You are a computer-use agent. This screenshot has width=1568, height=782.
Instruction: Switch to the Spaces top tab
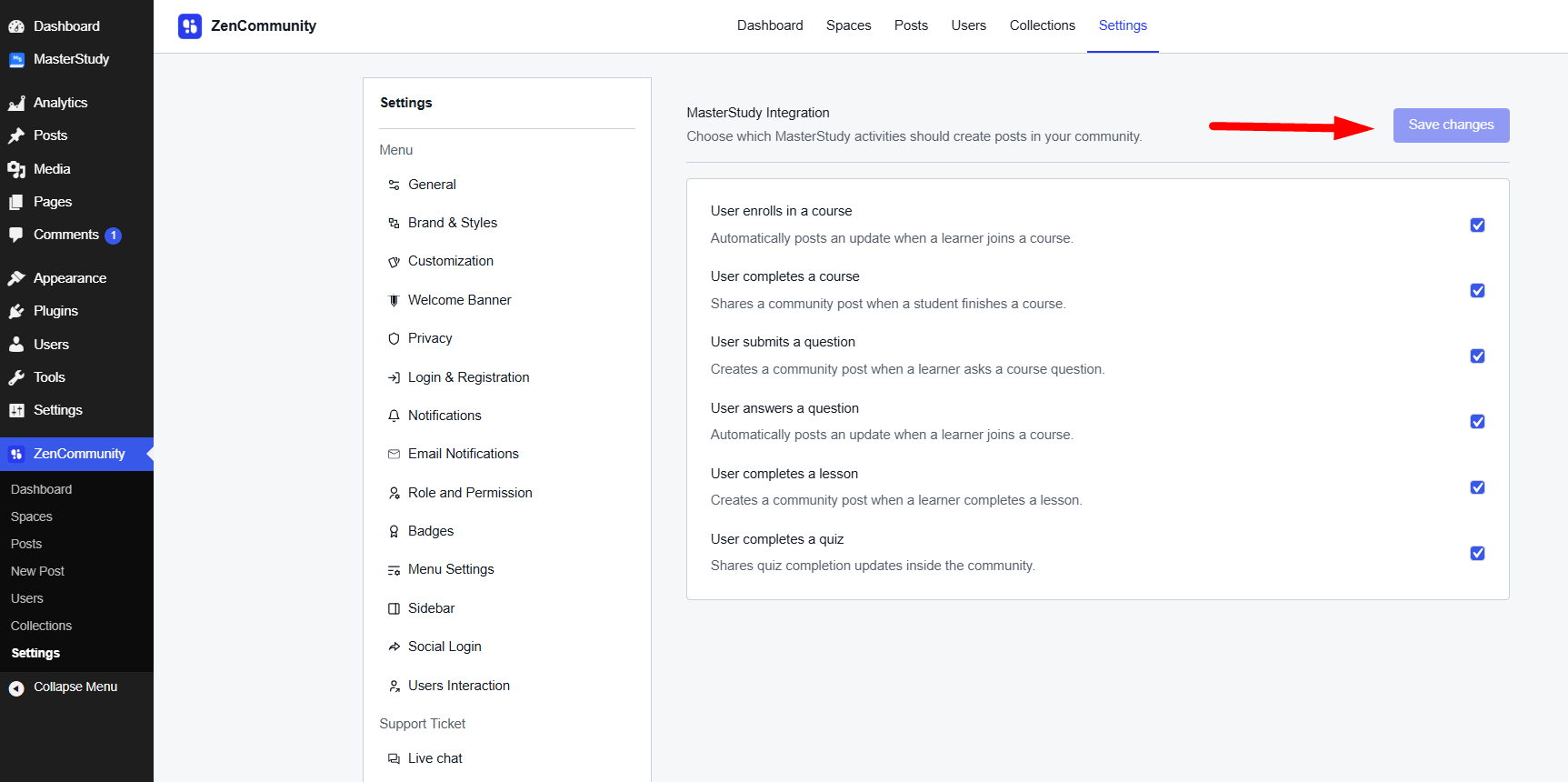[x=848, y=25]
